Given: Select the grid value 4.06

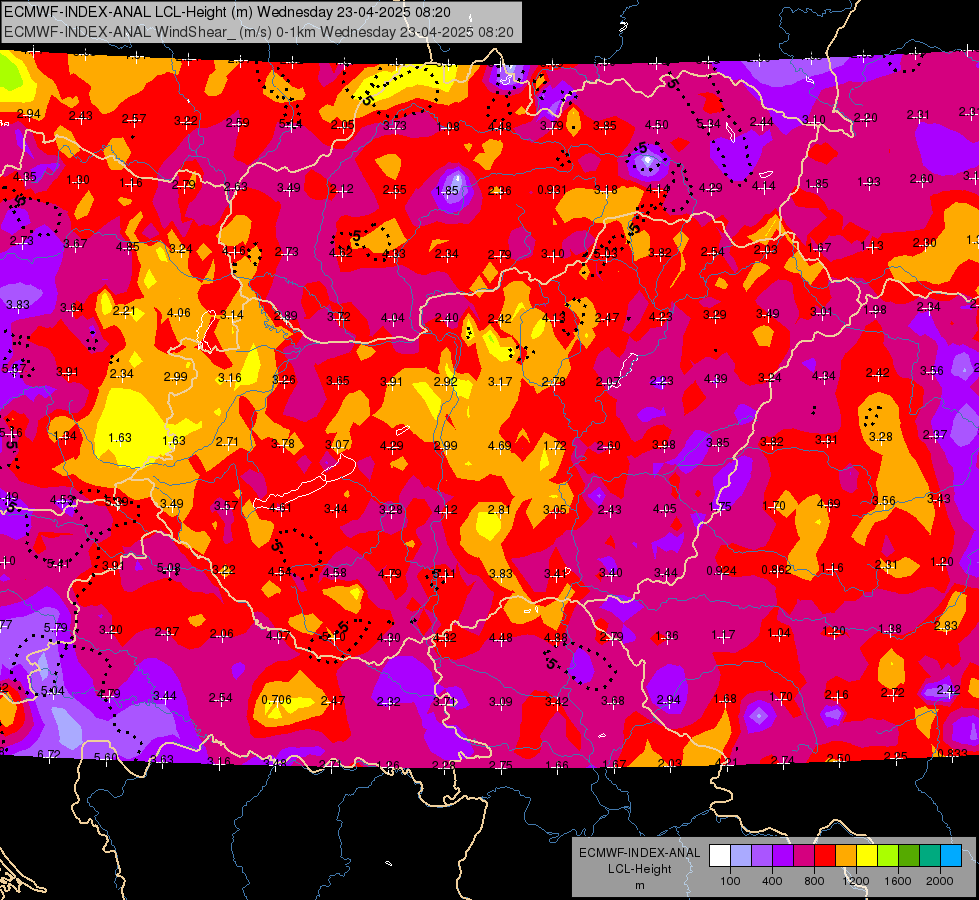Looking at the screenshot, I should coord(179,313).
